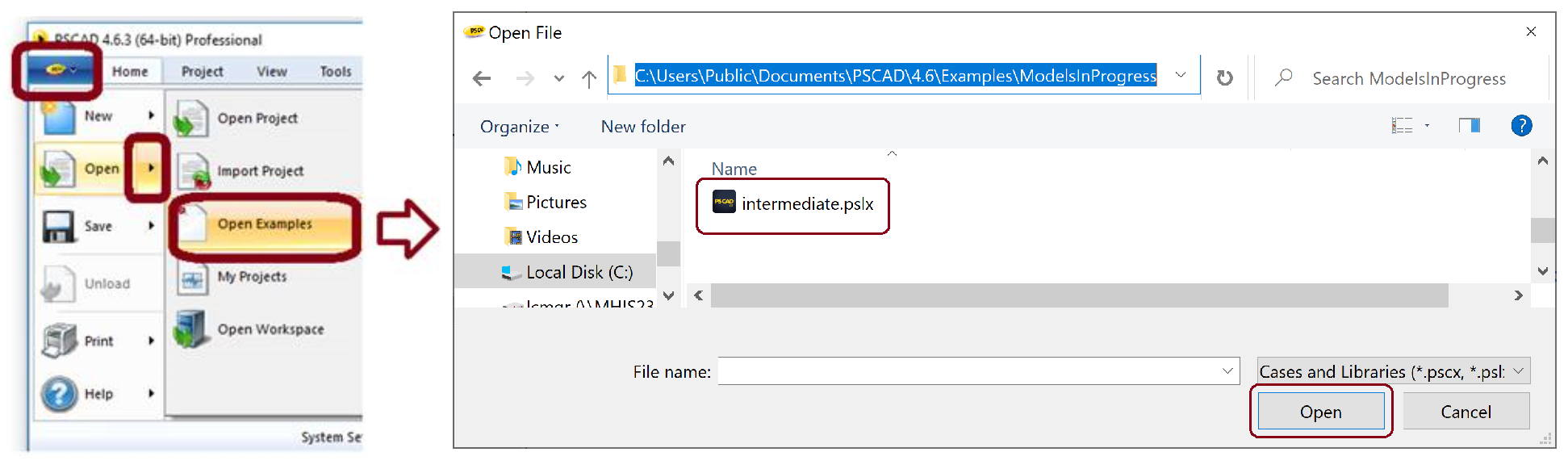Click the New folder button
The height and width of the screenshot is (473, 1568).
[643, 127]
